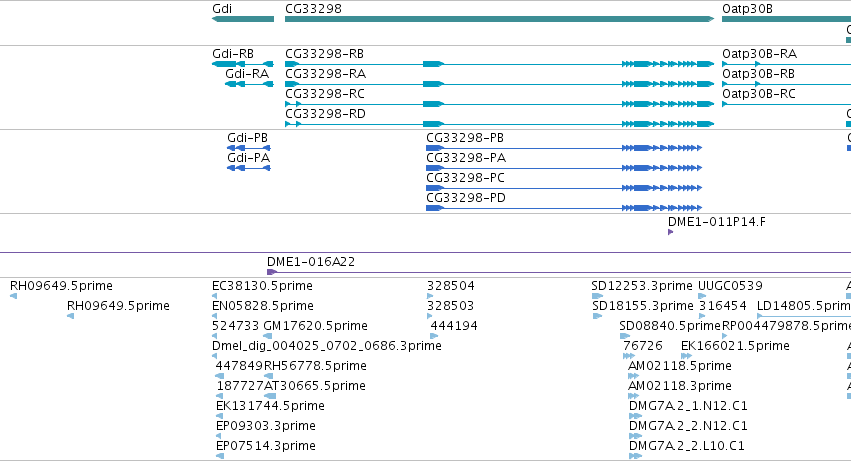The width and height of the screenshot is (851, 461).
Task: Click EST label SD12253.3prime
Action: pos(642,286)
